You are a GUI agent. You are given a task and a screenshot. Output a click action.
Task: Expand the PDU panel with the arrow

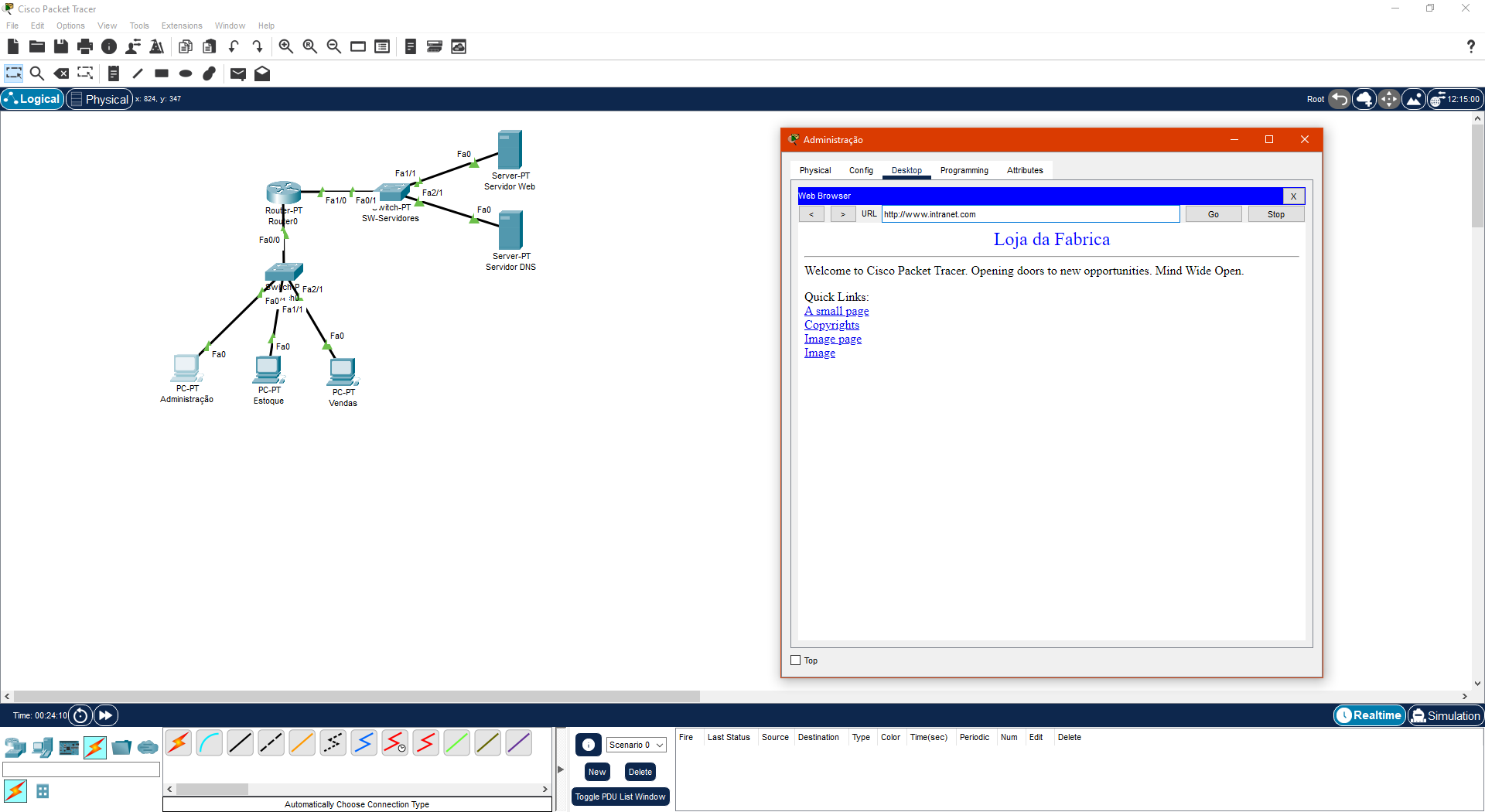(x=561, y=769)
